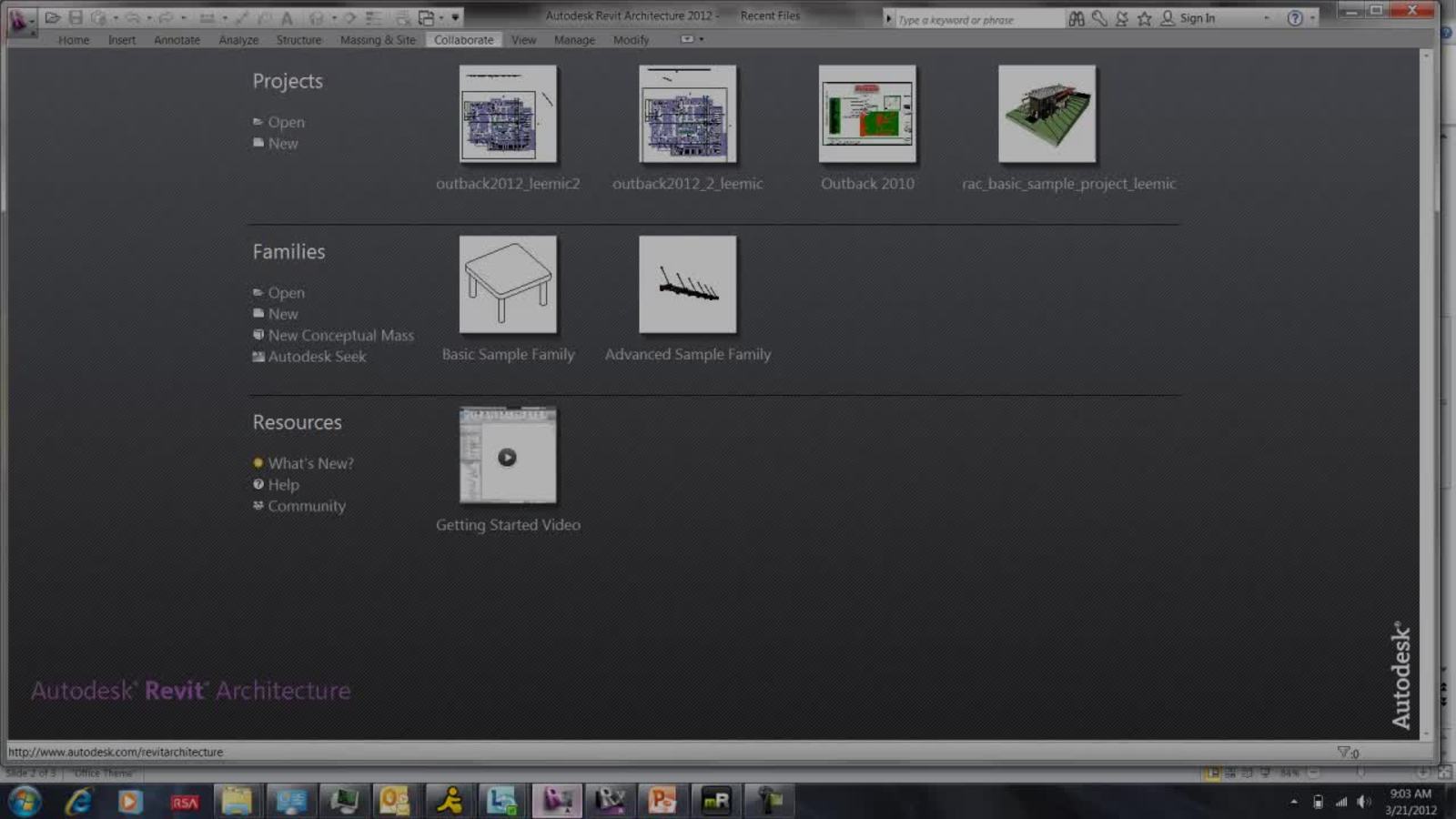This screenshot has height=819, width=1456.
Task: Expand the Help dropdown arrow
Action: click(x=1311, y=18)
